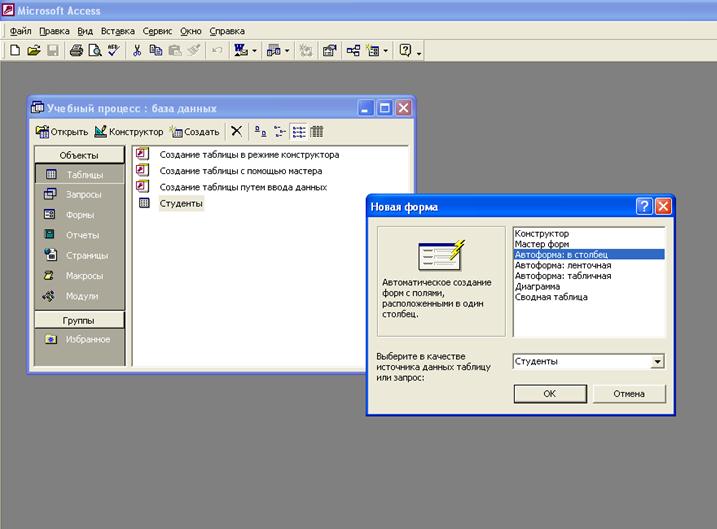Select Модули in the objects pane
Screen dimensions: 717x529
click(79, 296)
